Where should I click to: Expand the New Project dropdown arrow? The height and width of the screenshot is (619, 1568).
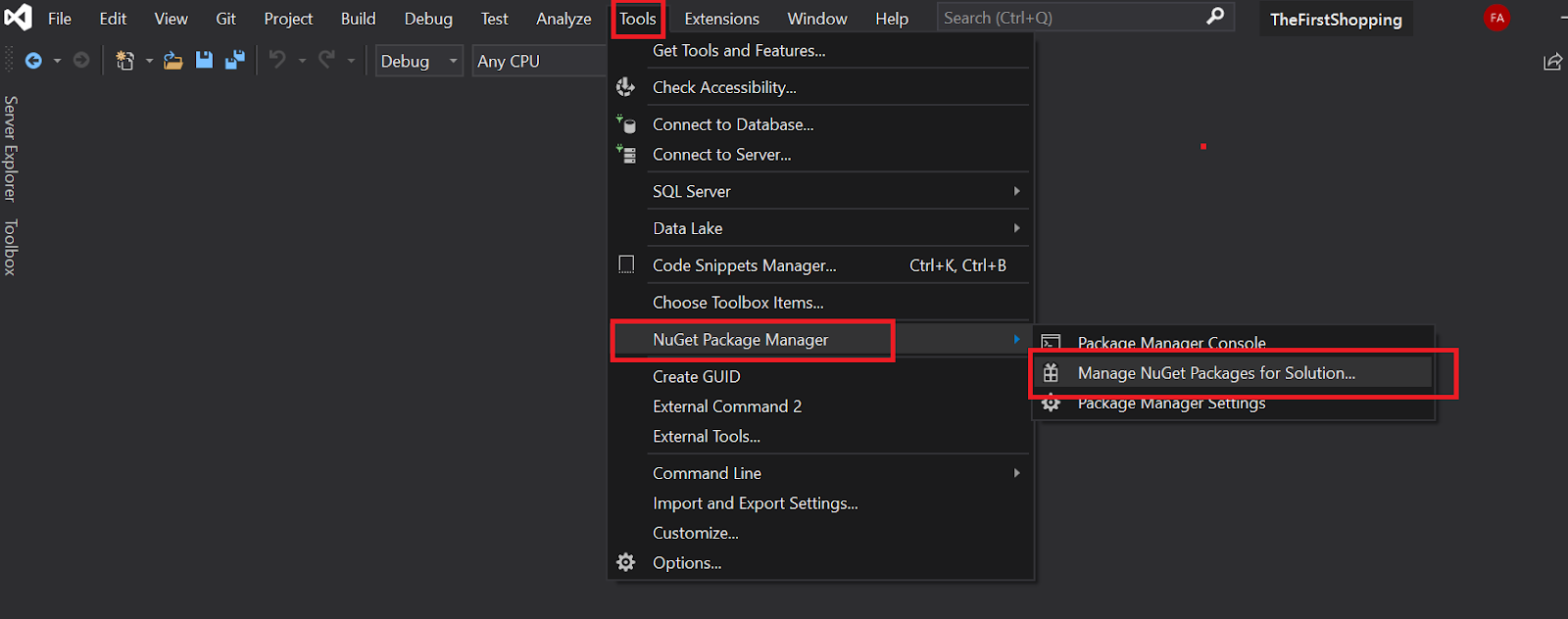pos(149,61)
